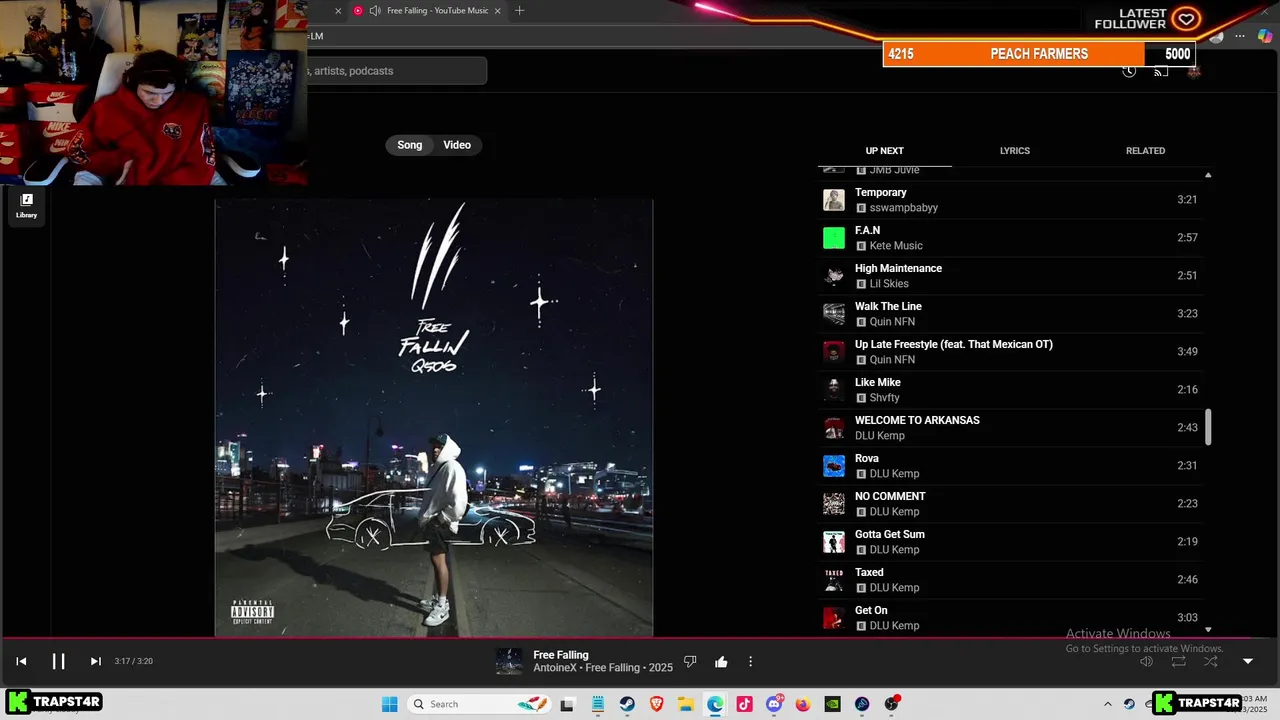Skip to the previous track
The height and width of the screenshot is (720, 1280).
point(21,661)
